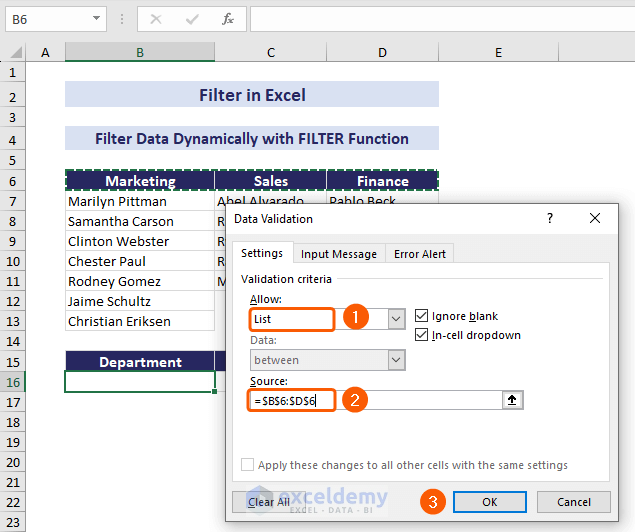Screen dimensions: 635x532
Task: Toggle the Ignore blank checkbox
Action: (422, 315)
